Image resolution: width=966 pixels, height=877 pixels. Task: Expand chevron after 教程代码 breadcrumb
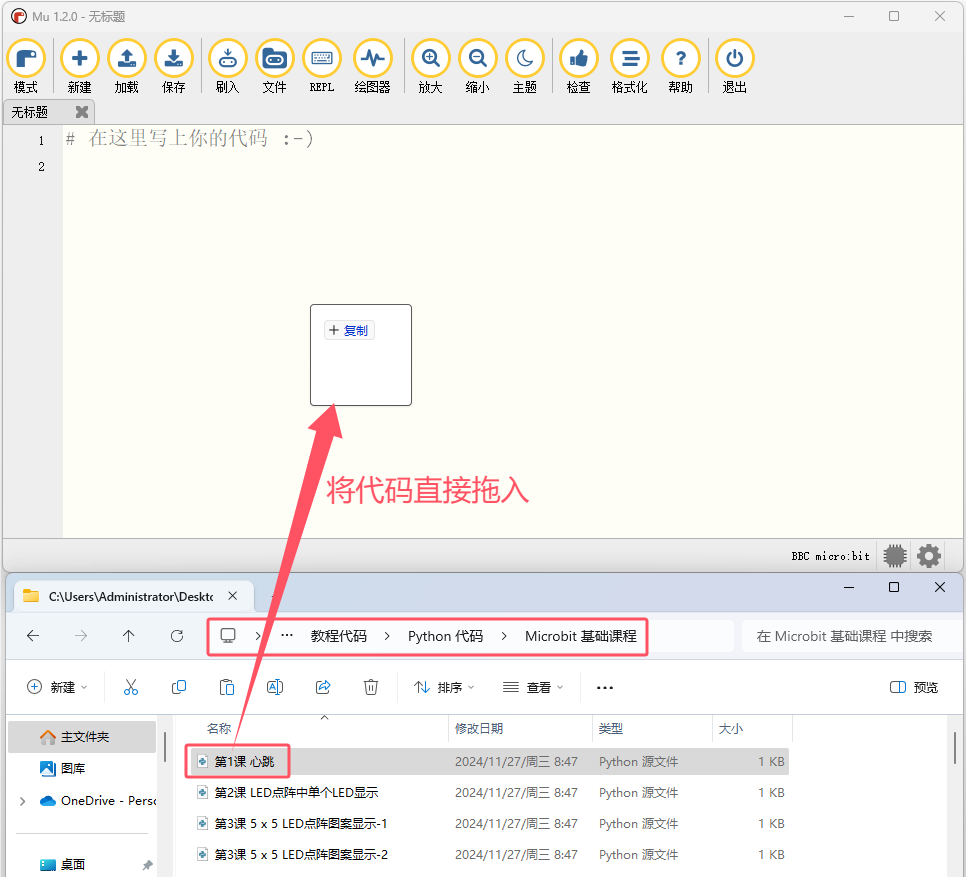click(x=387, y=636)
